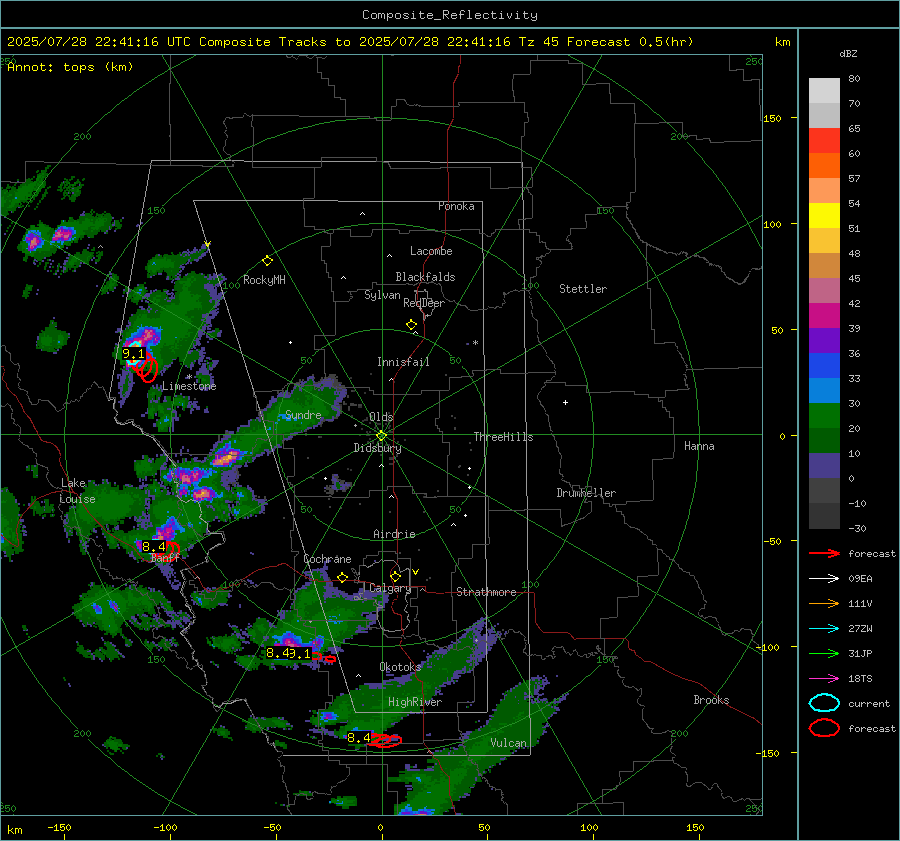Screen dimensions: 900x841
Task: Select the Blackfalds city label
Action: 425,277
